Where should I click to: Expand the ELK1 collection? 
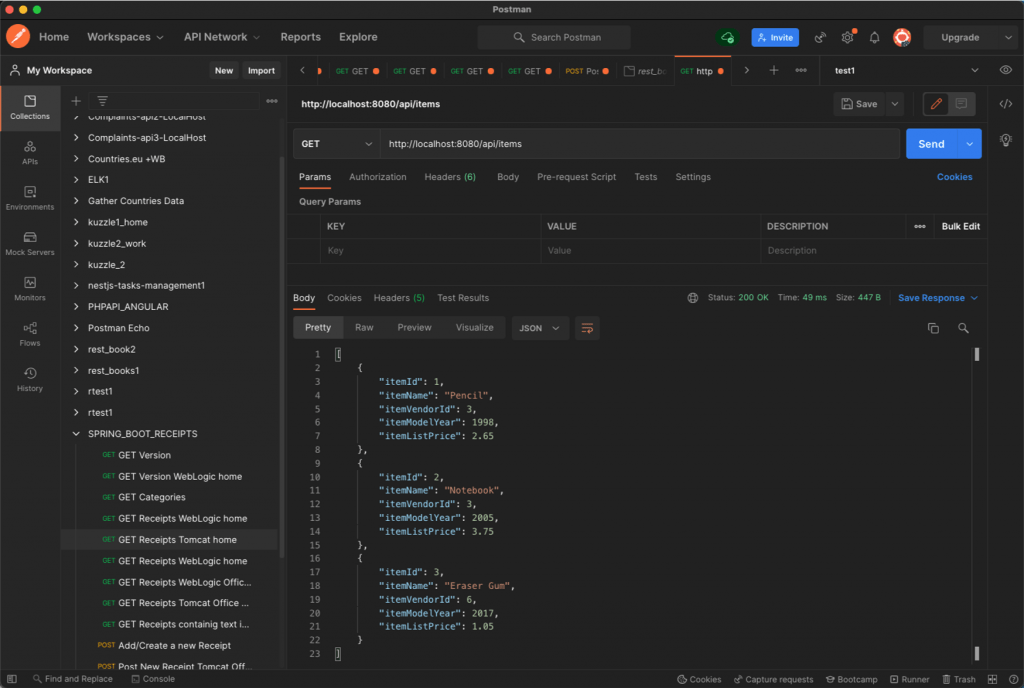pyautogui.click(x=76, y=180)
